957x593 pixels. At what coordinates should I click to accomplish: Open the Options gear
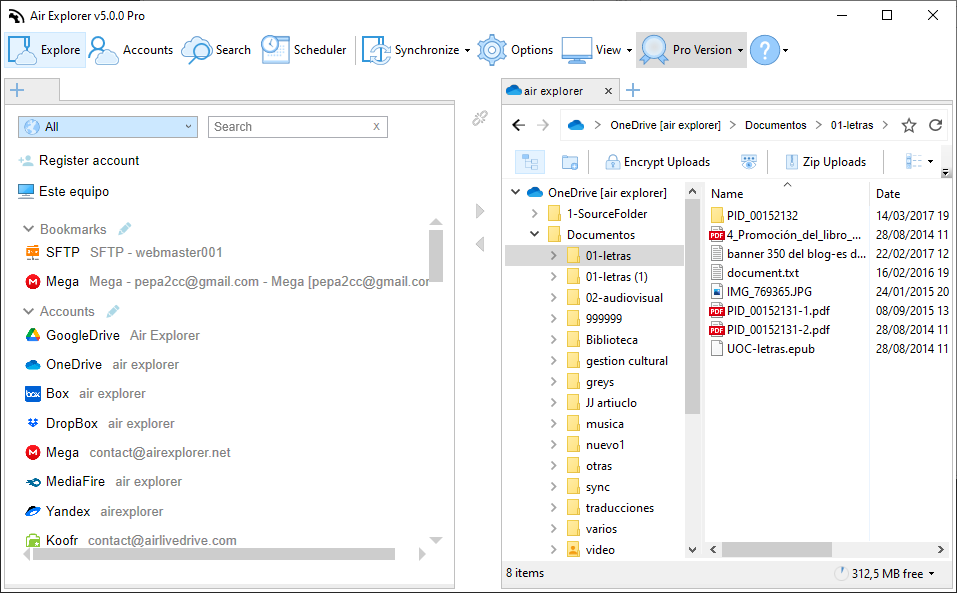(515, 50)
